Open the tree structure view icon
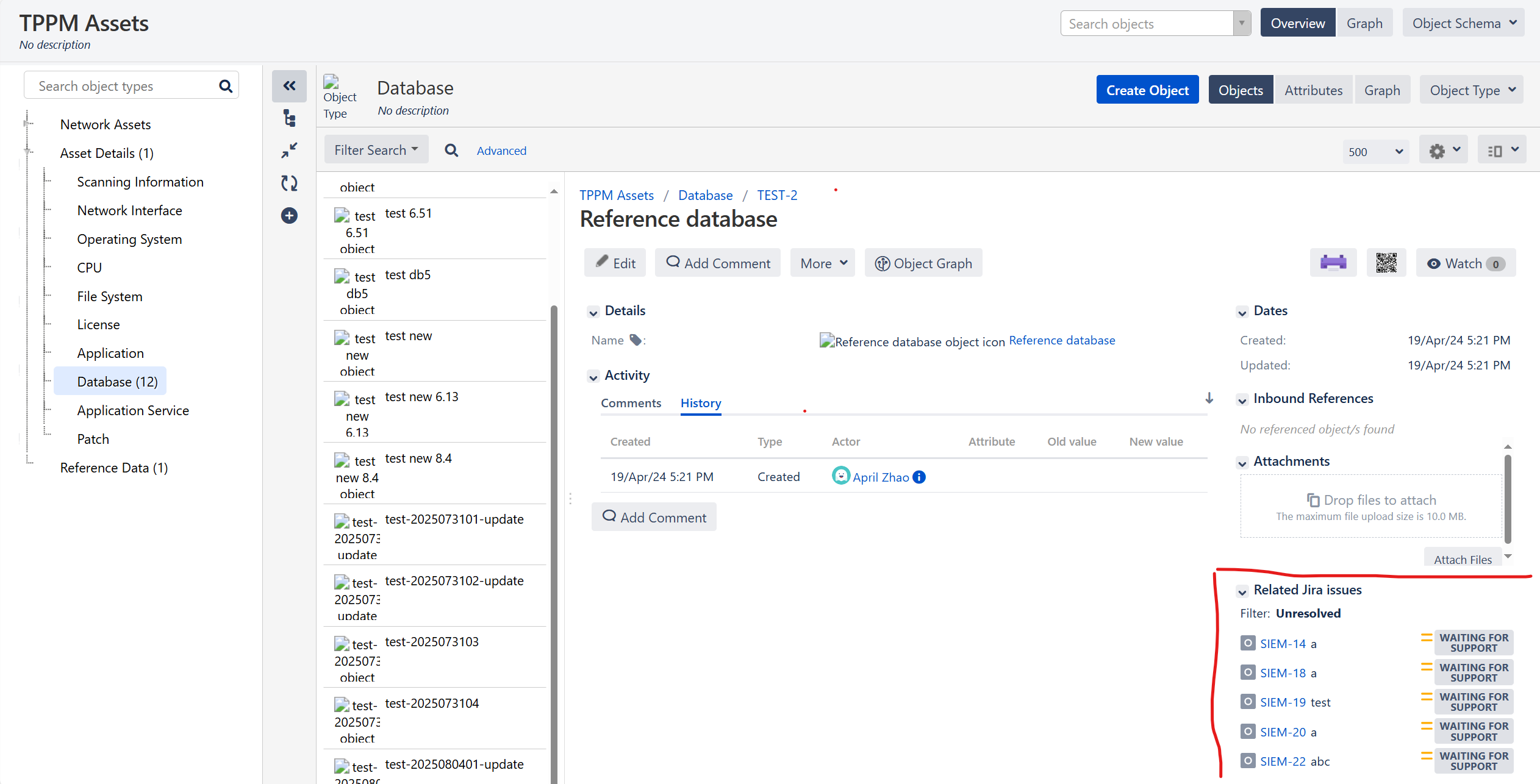 pos(289,118)
